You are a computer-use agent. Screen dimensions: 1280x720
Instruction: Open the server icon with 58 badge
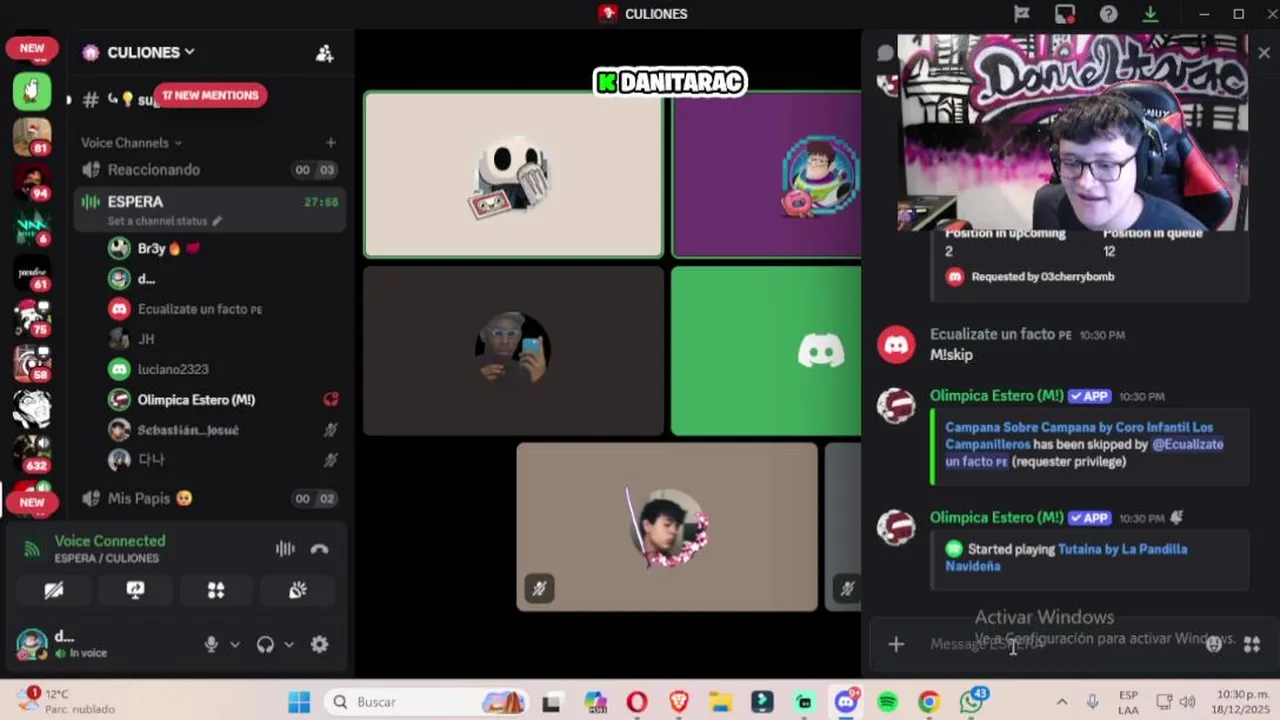click(32, 363)
